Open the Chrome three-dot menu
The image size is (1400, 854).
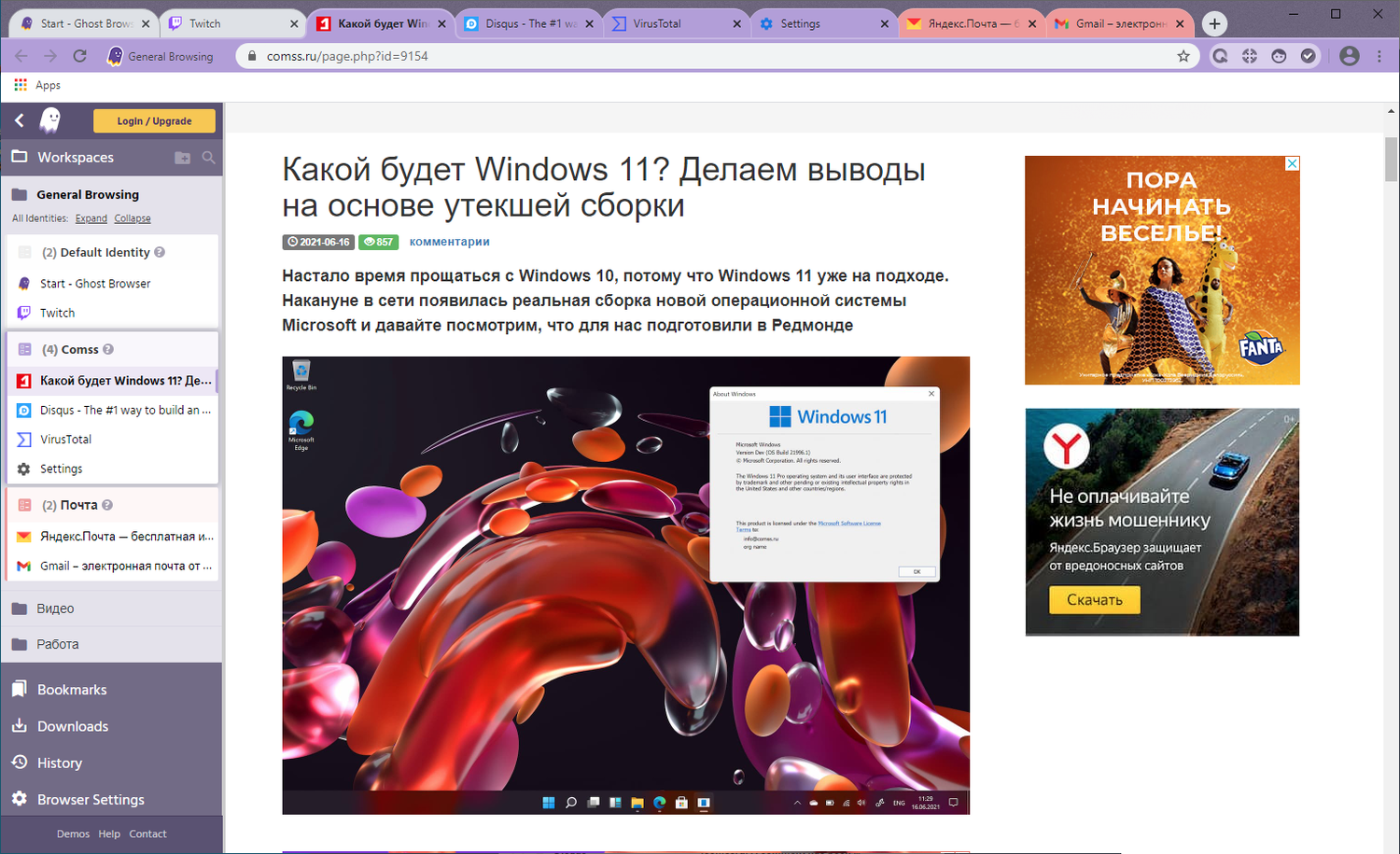1379,56
